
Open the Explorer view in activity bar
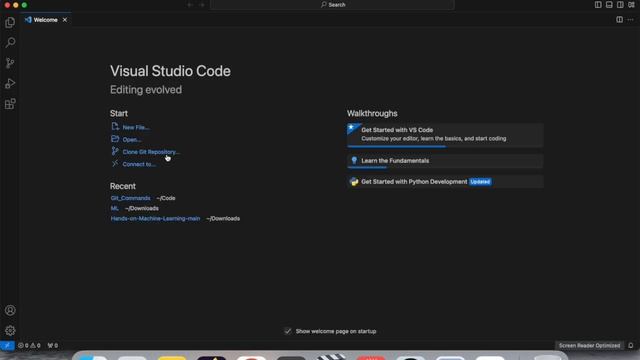click(x=10, y=22)
